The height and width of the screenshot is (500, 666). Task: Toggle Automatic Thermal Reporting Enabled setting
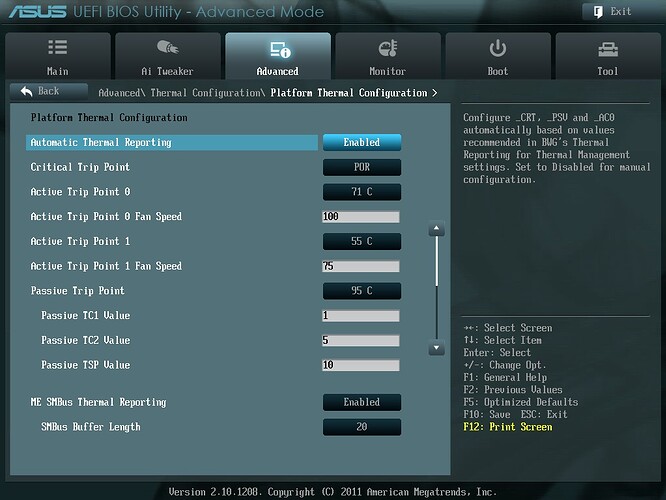pos(361,142)
